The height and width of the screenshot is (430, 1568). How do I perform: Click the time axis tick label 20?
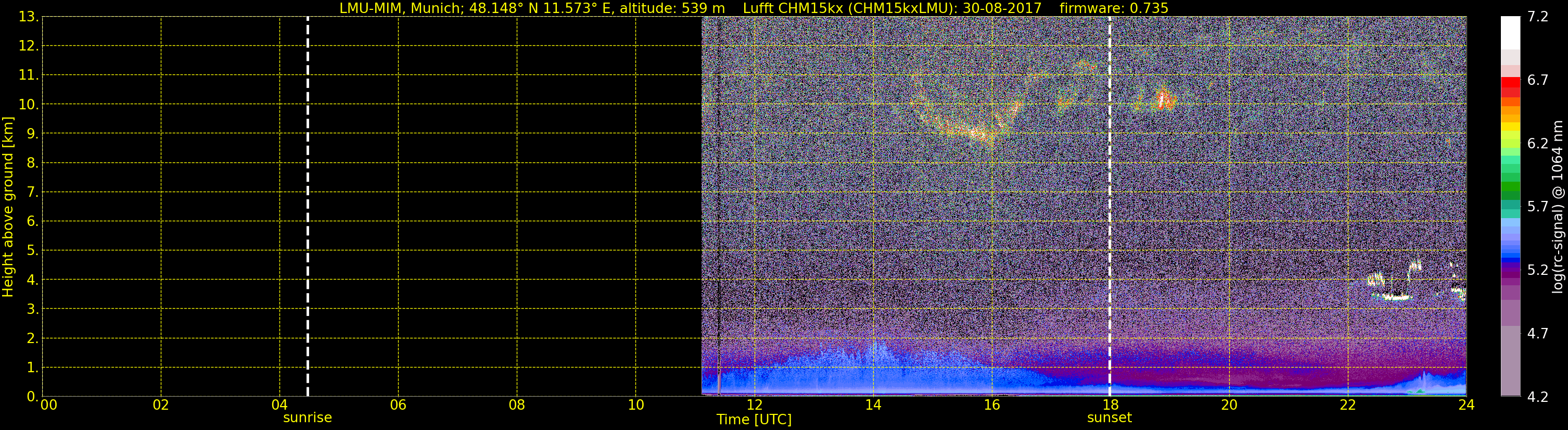pyautogui.click(x=1229, y=405)
